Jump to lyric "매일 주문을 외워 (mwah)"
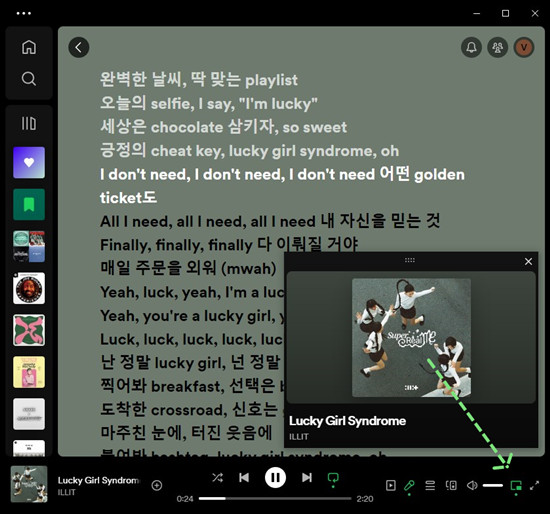The width and height of the screenshot is (550, 514). [188, 268]
